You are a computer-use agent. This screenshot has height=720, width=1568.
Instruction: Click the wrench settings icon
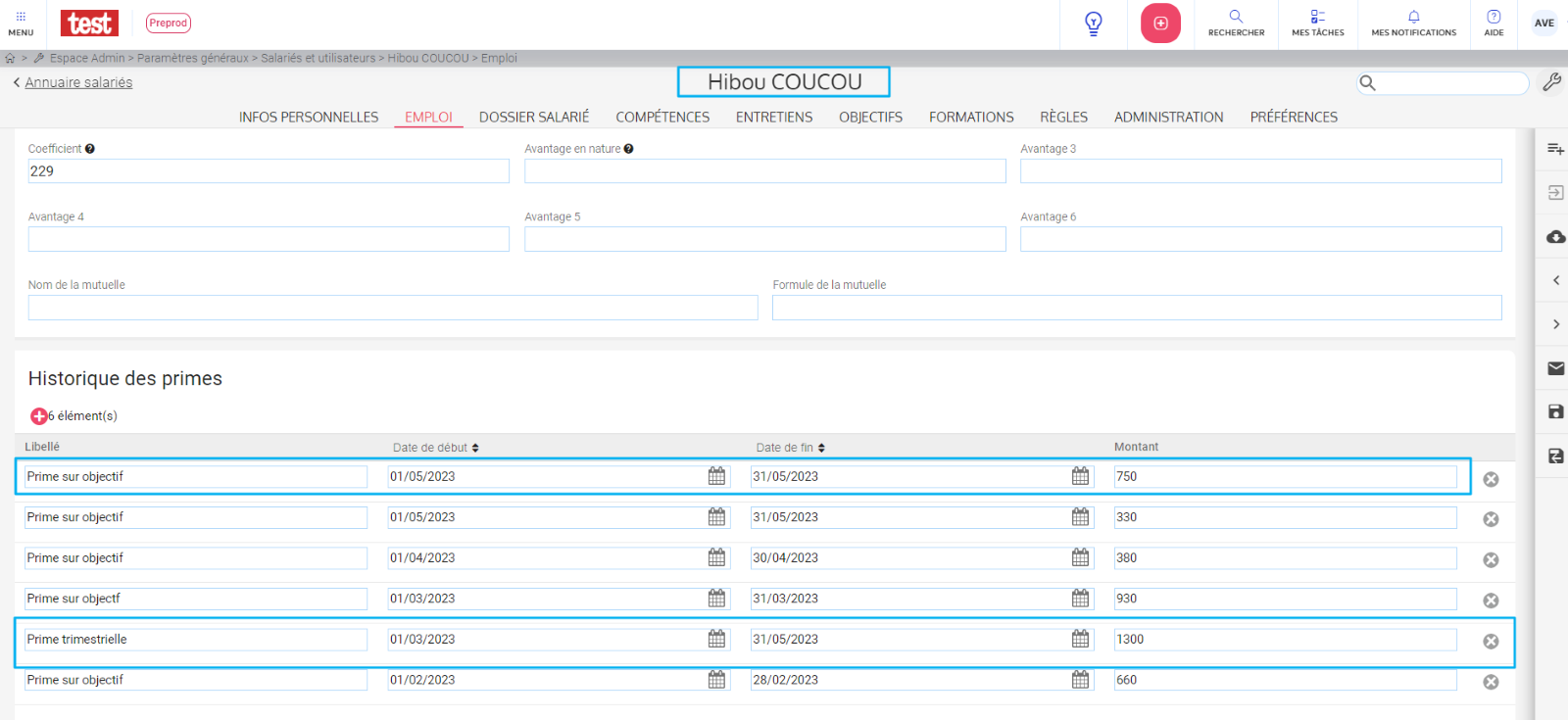pyautogui.click(x=1551, y=82)
